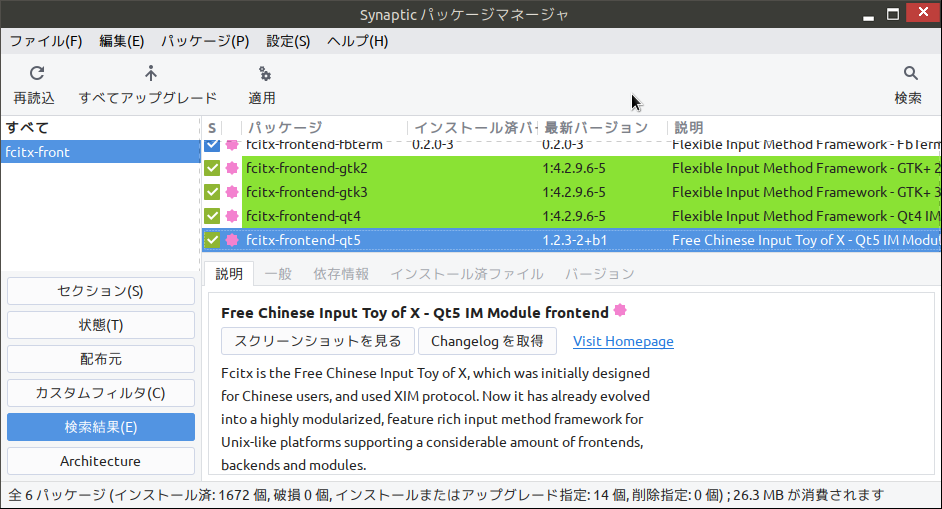Sort by the 最新バージョン column header
The width and height of the screenshot is (942, 509).
pos(603,127)
